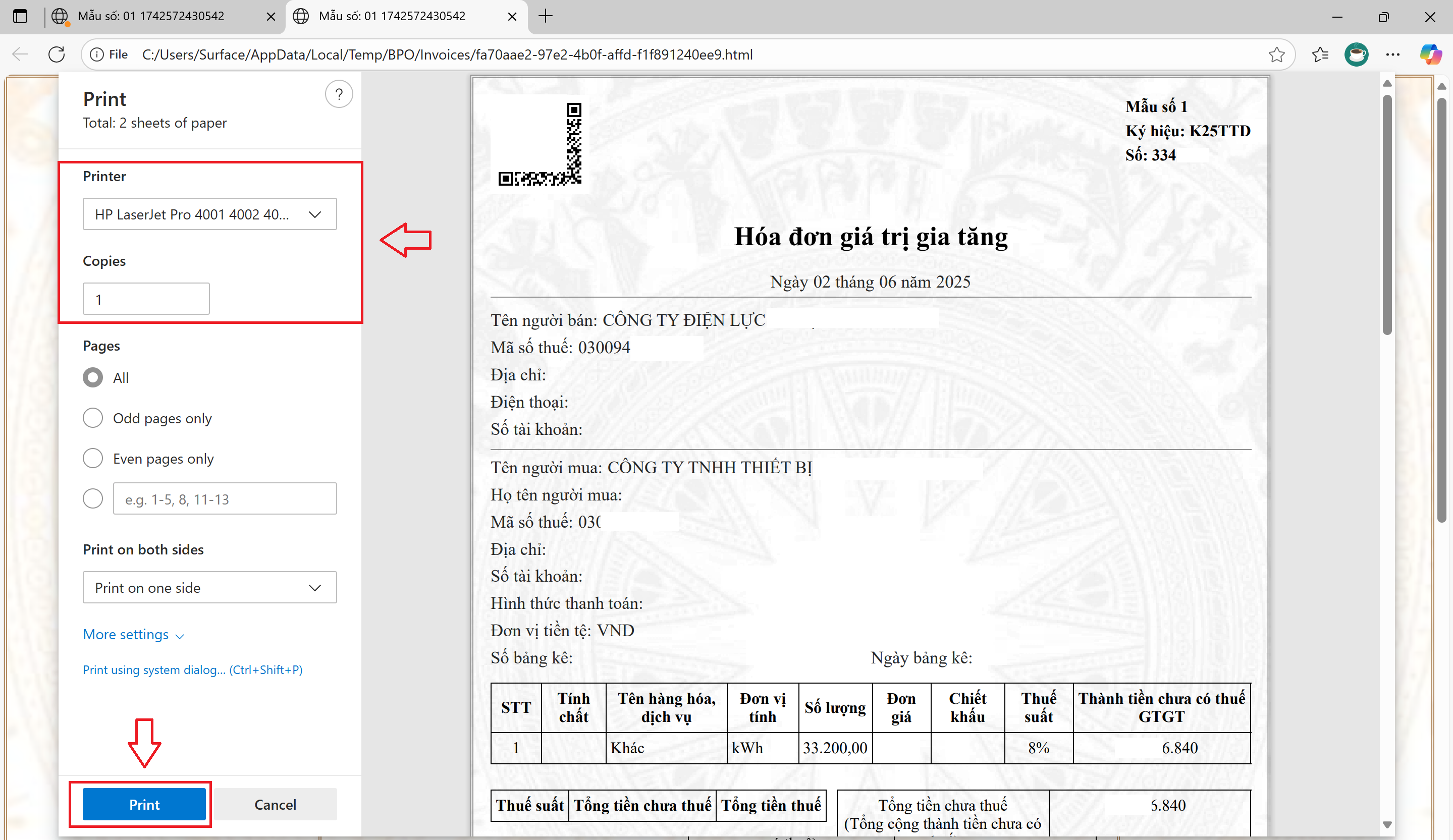
Task: Click the browser refresh icon
Action: pos(57,54)
